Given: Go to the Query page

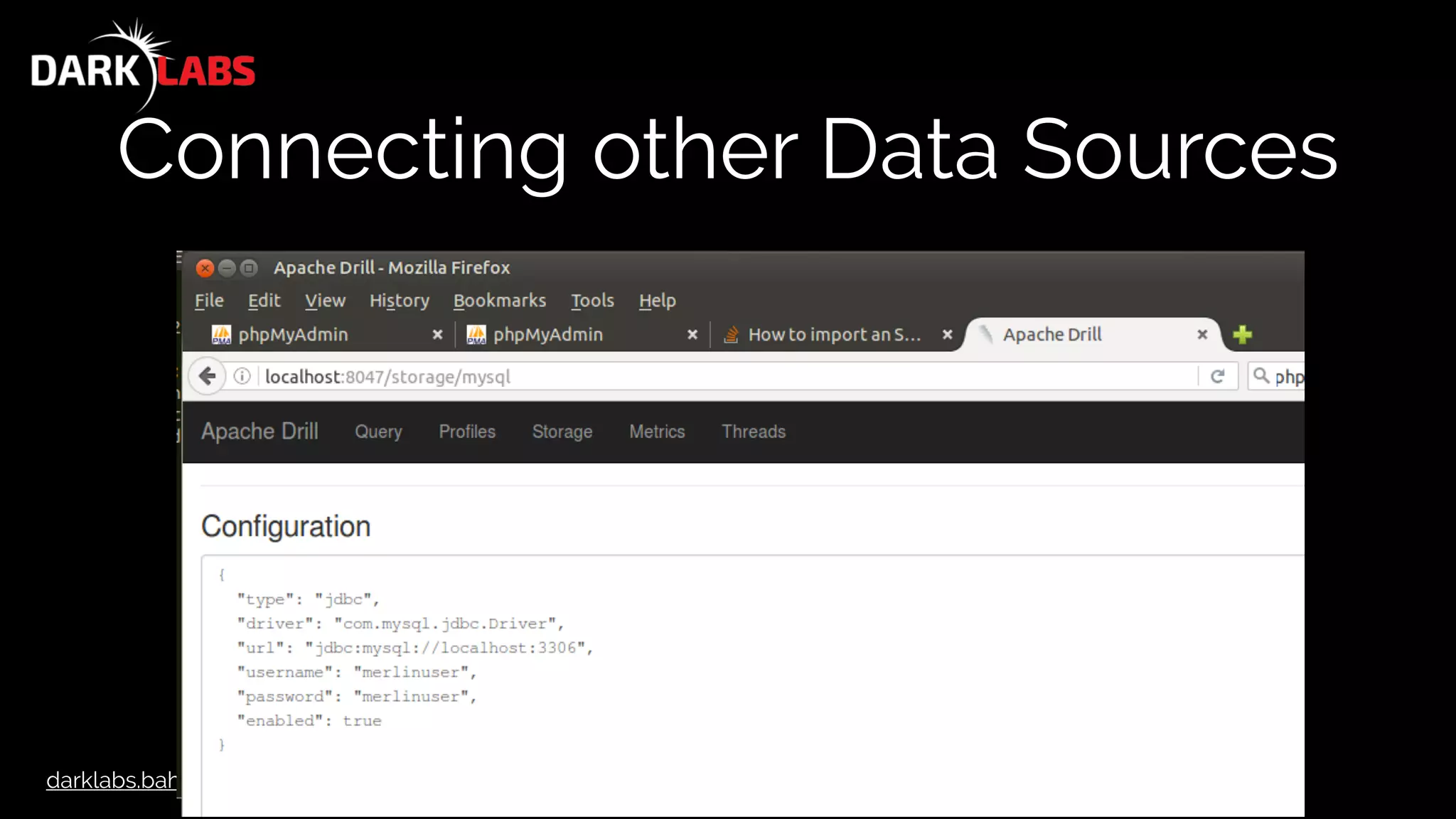Looking at the screenshot, I should (378, 432).
